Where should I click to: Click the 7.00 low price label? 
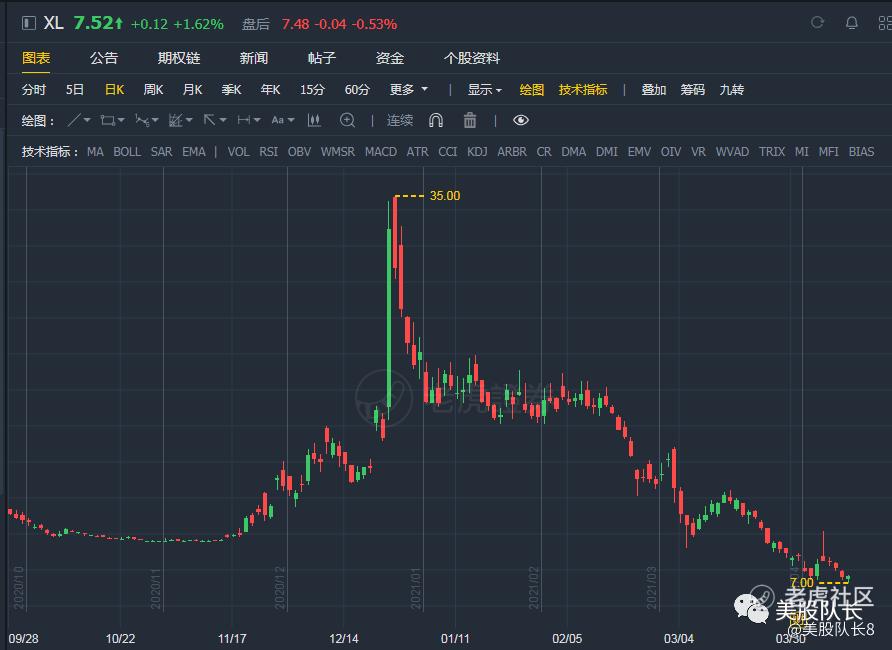coord(802,583)
